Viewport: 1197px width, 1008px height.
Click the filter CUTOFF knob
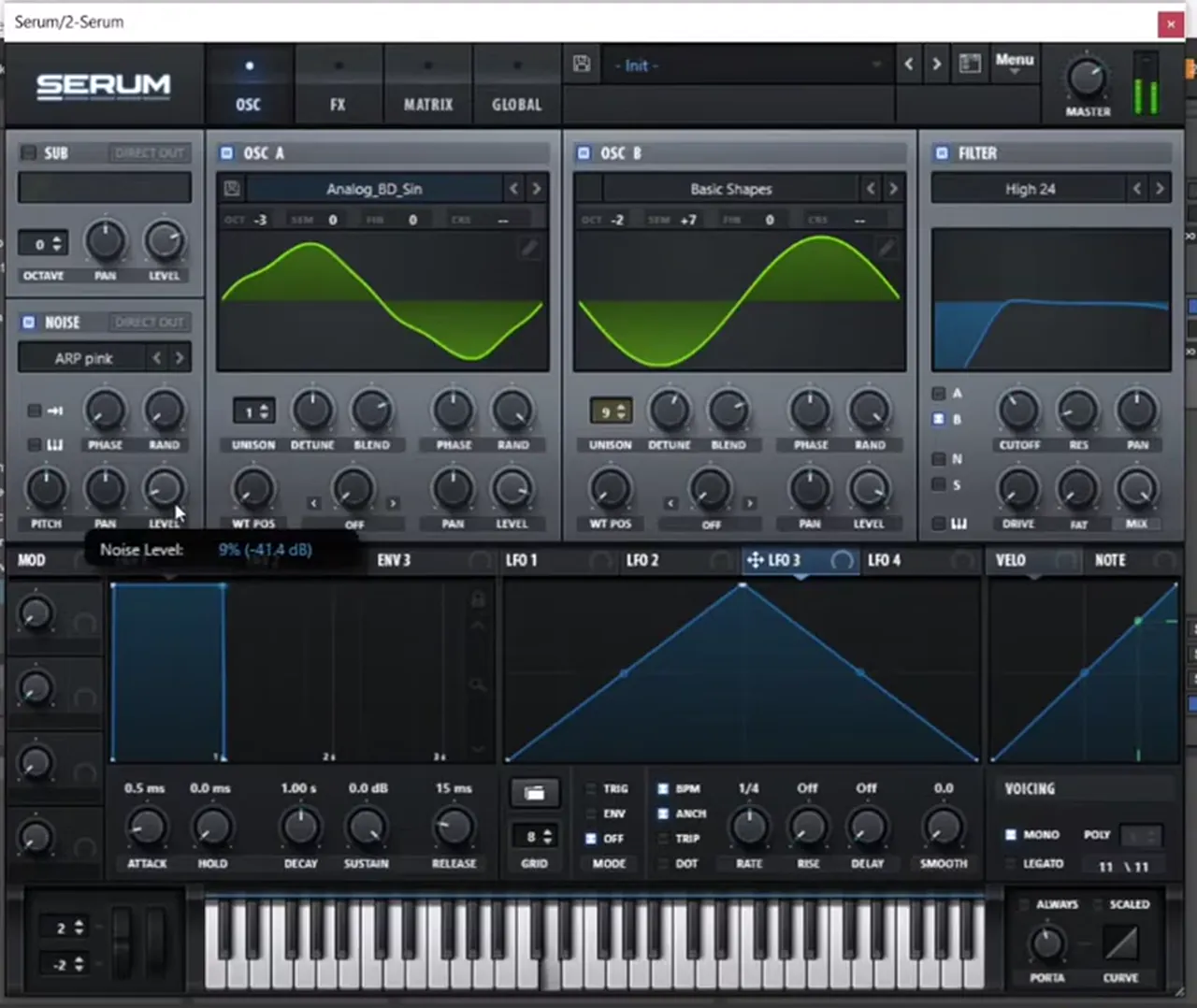(1018, 410)
